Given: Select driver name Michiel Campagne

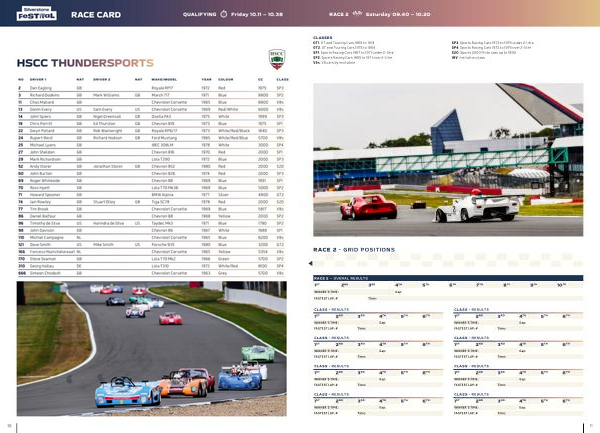Looking at the screenshot, I should 46,238.
